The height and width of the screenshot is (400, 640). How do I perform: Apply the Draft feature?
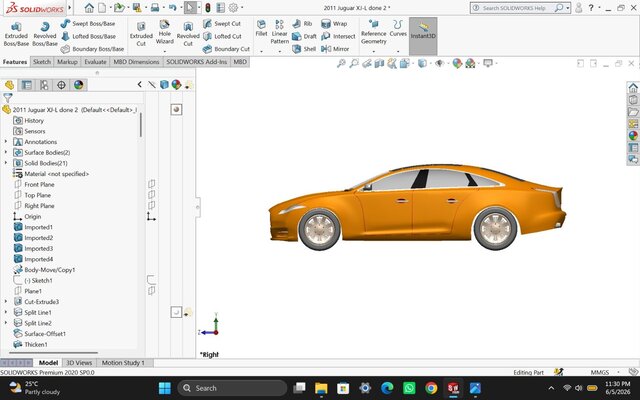point(304,36)
